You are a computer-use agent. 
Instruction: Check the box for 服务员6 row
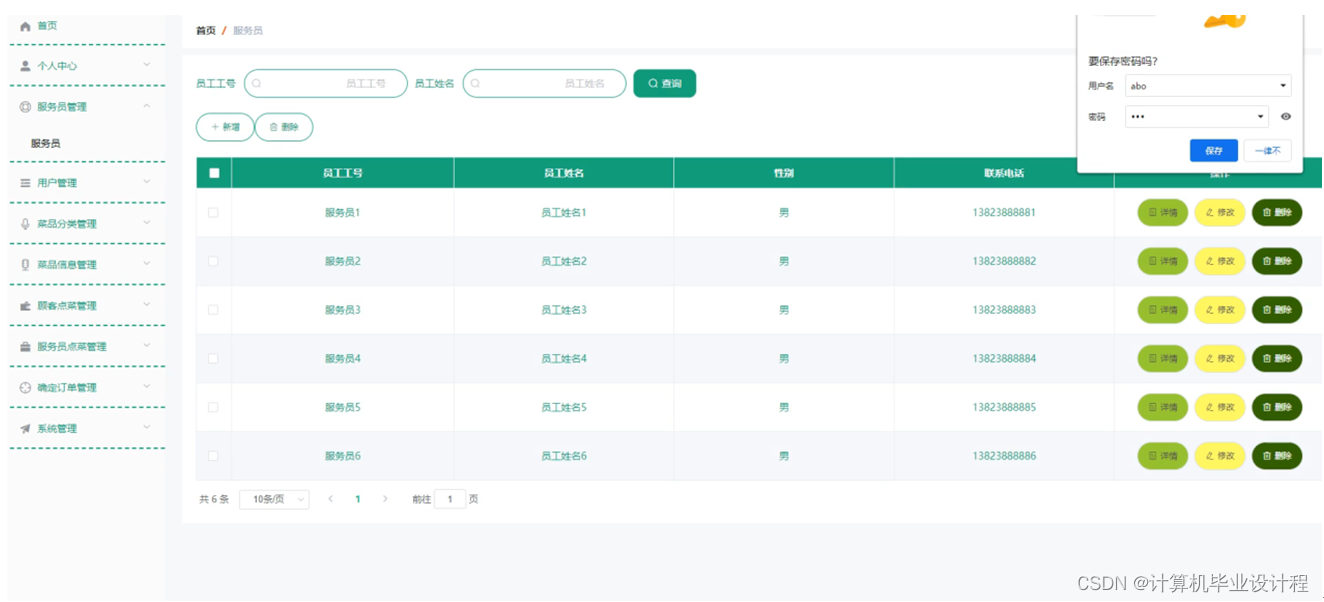(213, 456)
